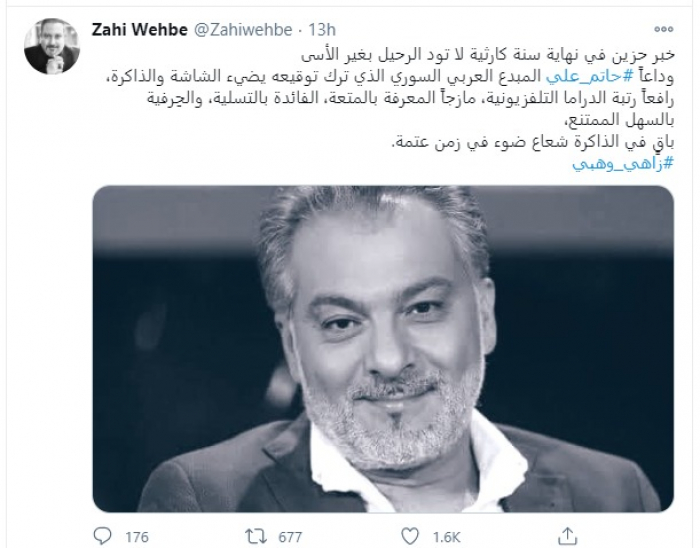700x548 pixels.
Task: Click the tweet's first line starting خبر حزين
Action: click(487, 55)
